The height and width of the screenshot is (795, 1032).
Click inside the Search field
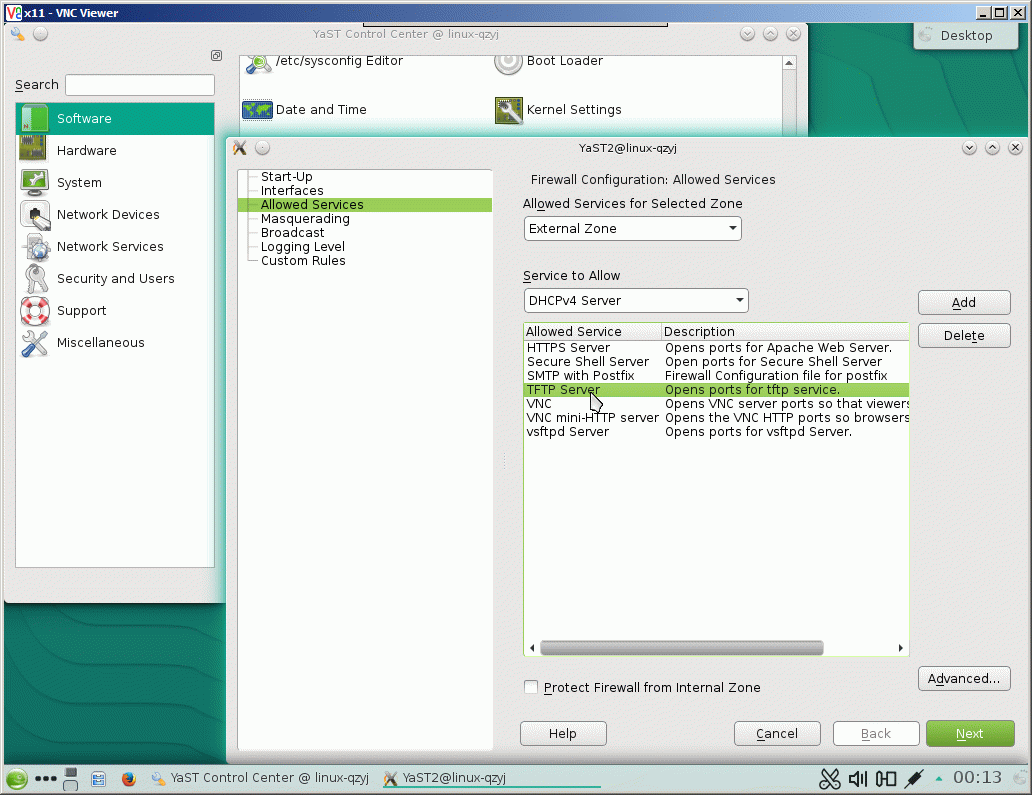pyautogui.click(x=139, y=84)
